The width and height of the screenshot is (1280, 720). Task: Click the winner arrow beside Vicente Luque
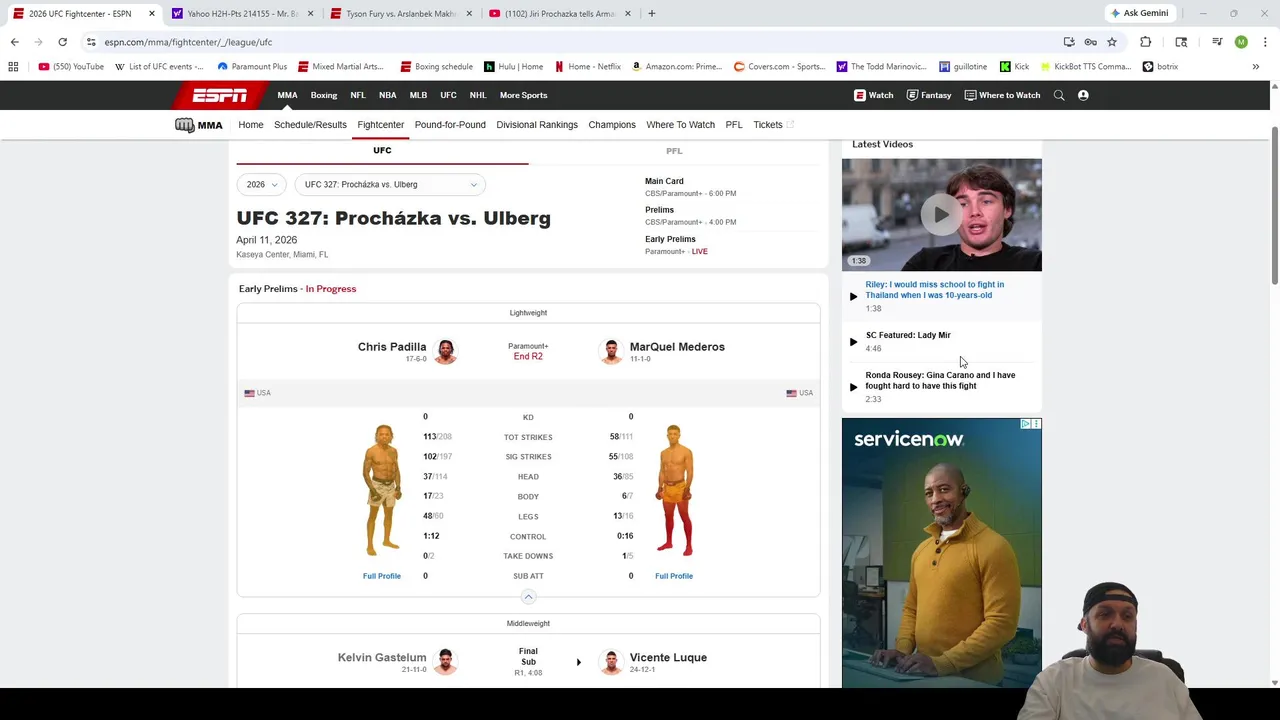click(x=578, y=662)
